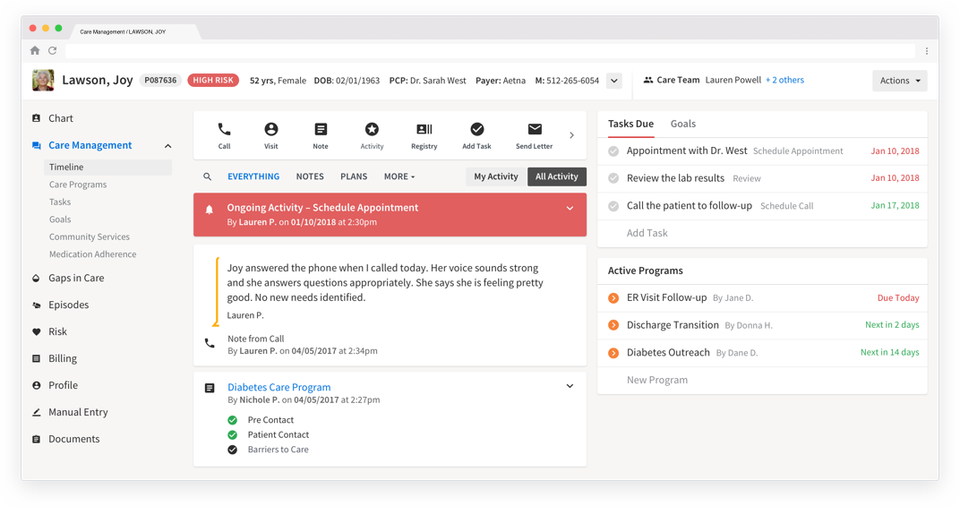Viewport: 960px width, 507px height.
Task: Toggle to My Activity view
Action: point(495,177)
